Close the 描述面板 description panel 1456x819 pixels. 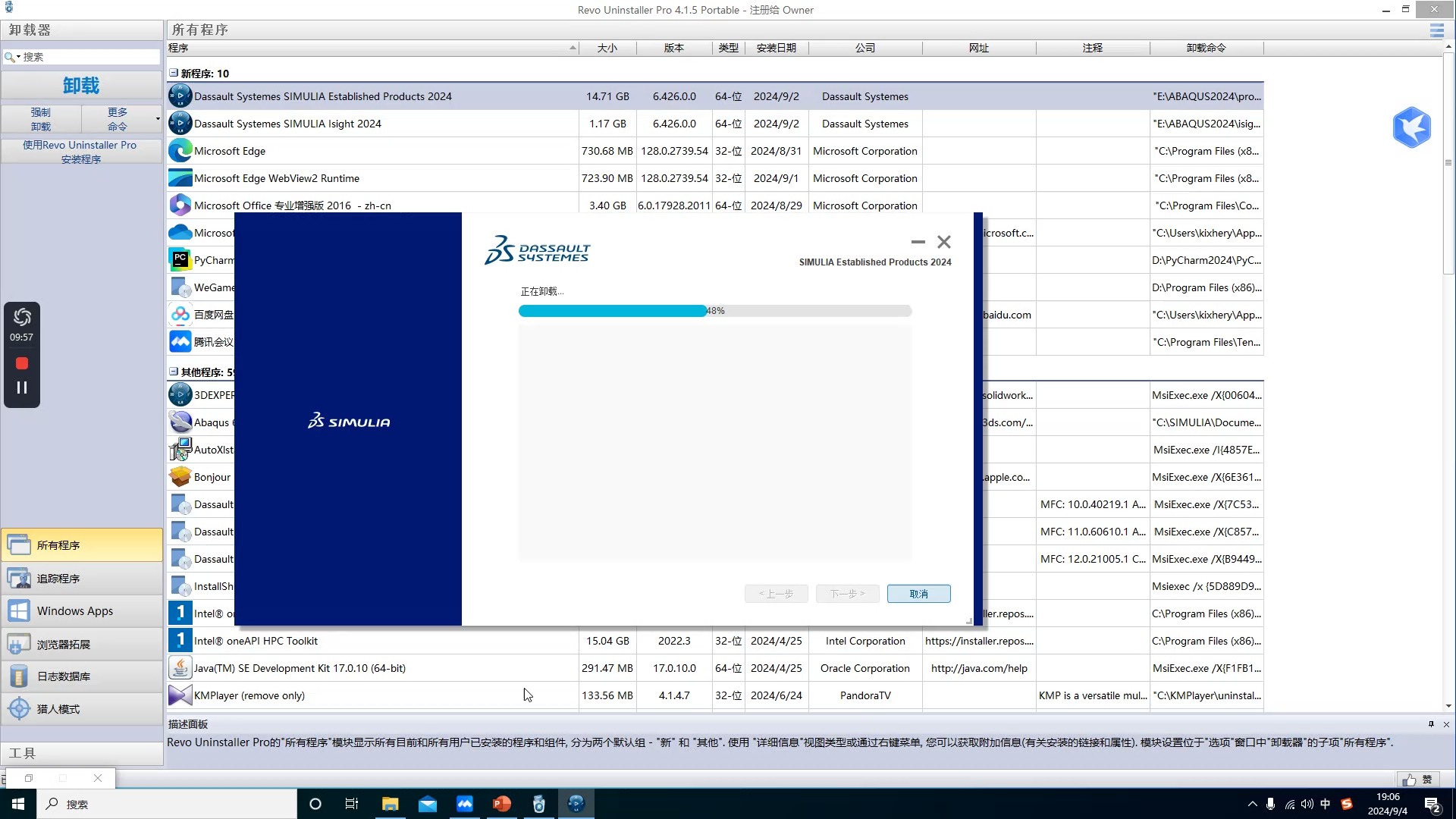coord(1446,724)
